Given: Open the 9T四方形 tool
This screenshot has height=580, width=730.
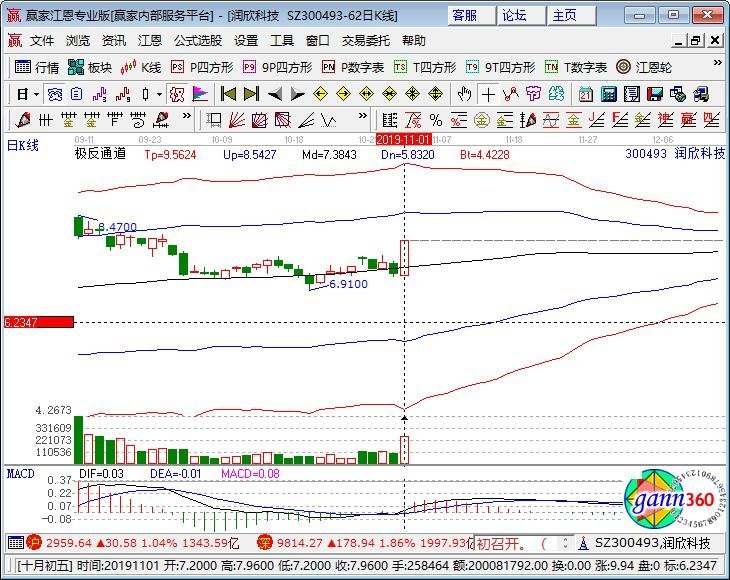Looking at the screenshot, I should (500, 67).
